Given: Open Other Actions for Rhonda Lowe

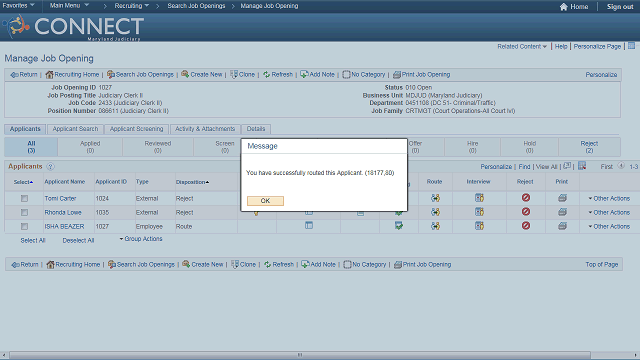Looking at the screenshot, I should [609, 213].
